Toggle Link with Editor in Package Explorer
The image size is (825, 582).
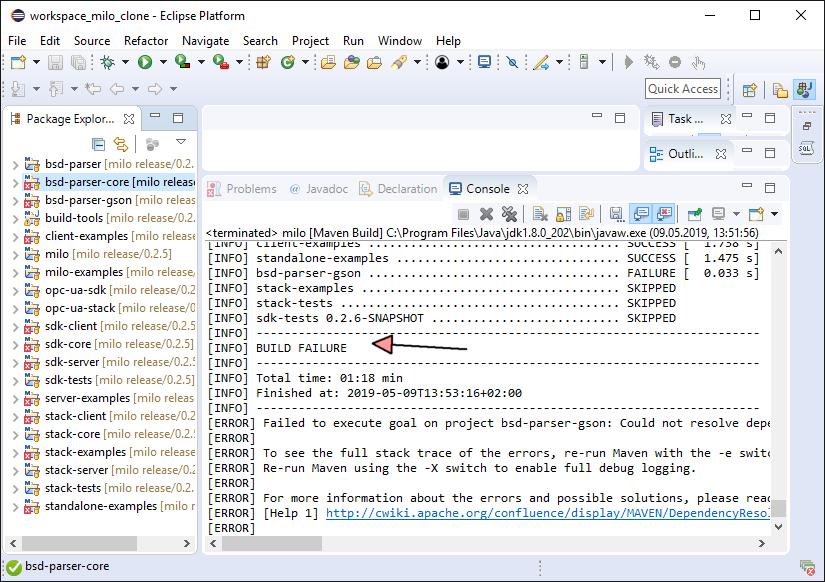121,144
